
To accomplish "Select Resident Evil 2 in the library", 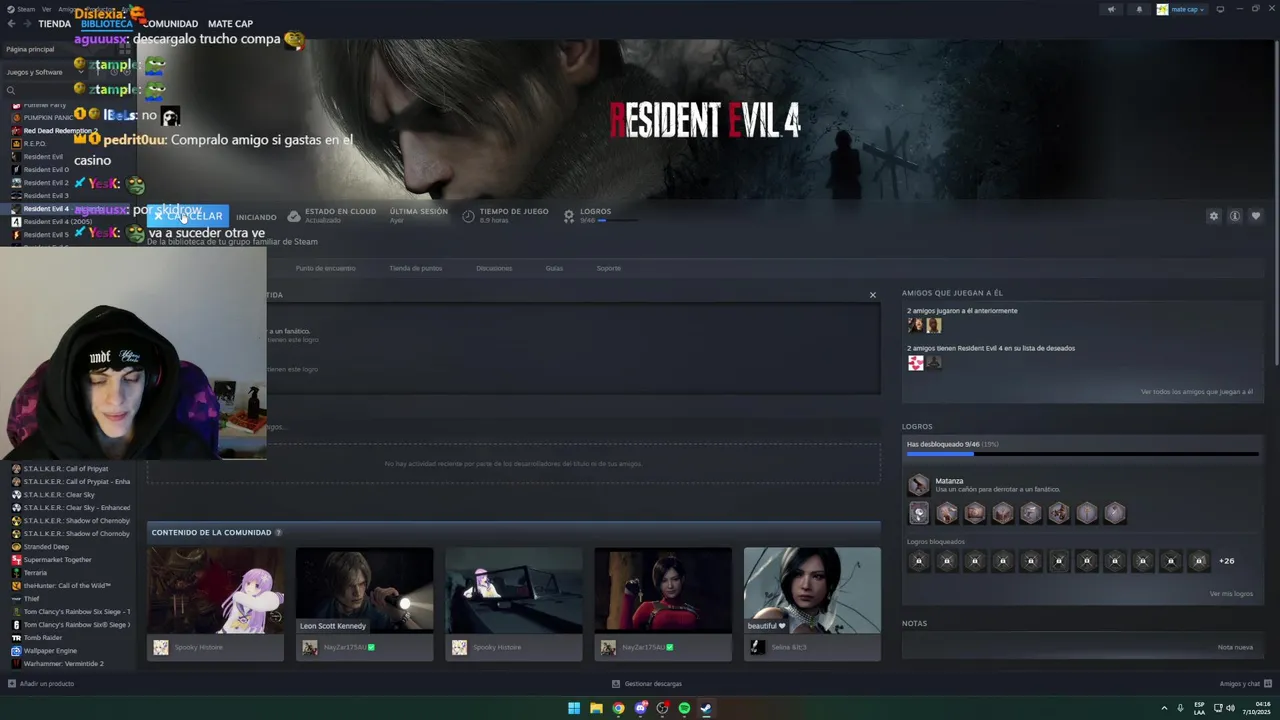I will pyautogui.click(x=46, y=183).
